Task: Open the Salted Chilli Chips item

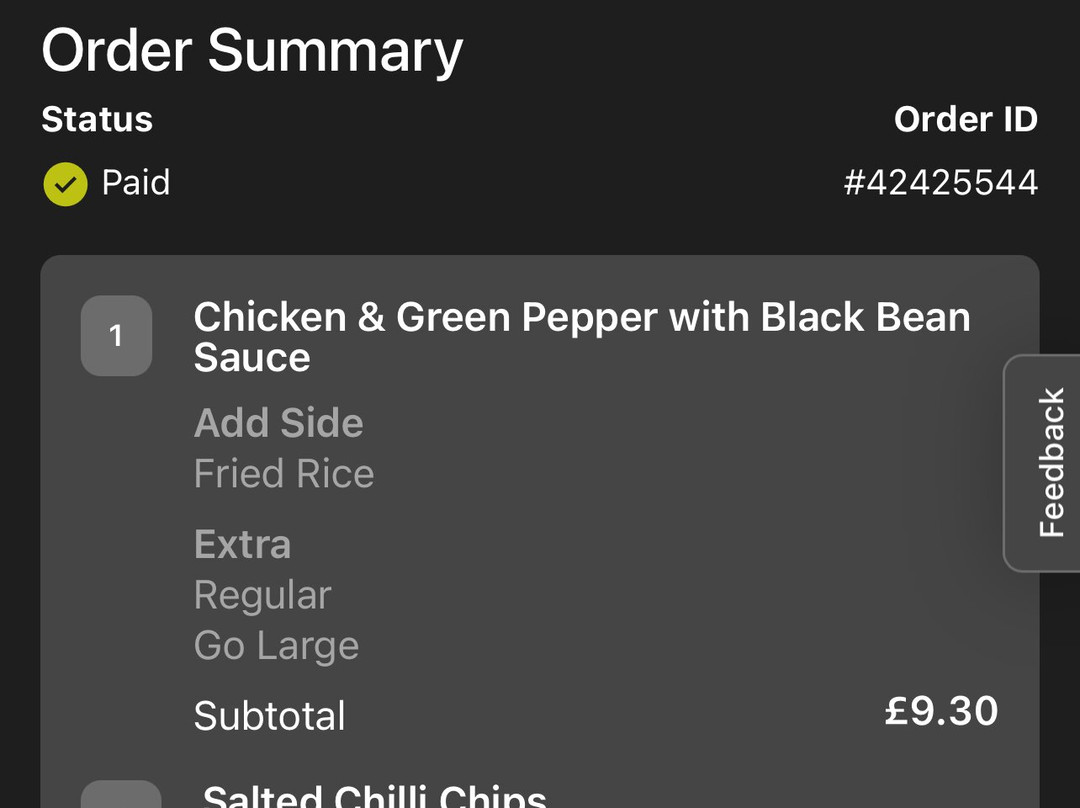Action: (375, 796)
